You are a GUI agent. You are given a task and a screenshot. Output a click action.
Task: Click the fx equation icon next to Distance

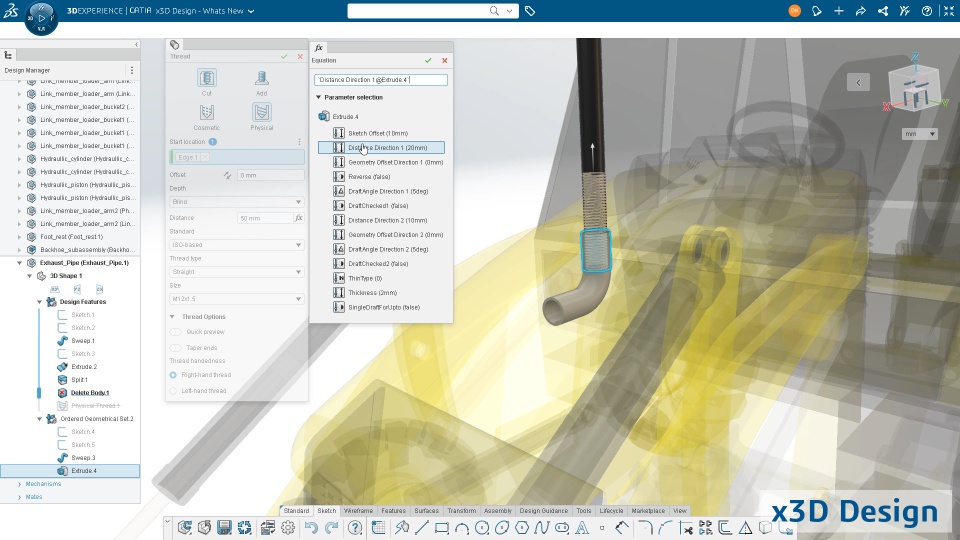(299, 218)
